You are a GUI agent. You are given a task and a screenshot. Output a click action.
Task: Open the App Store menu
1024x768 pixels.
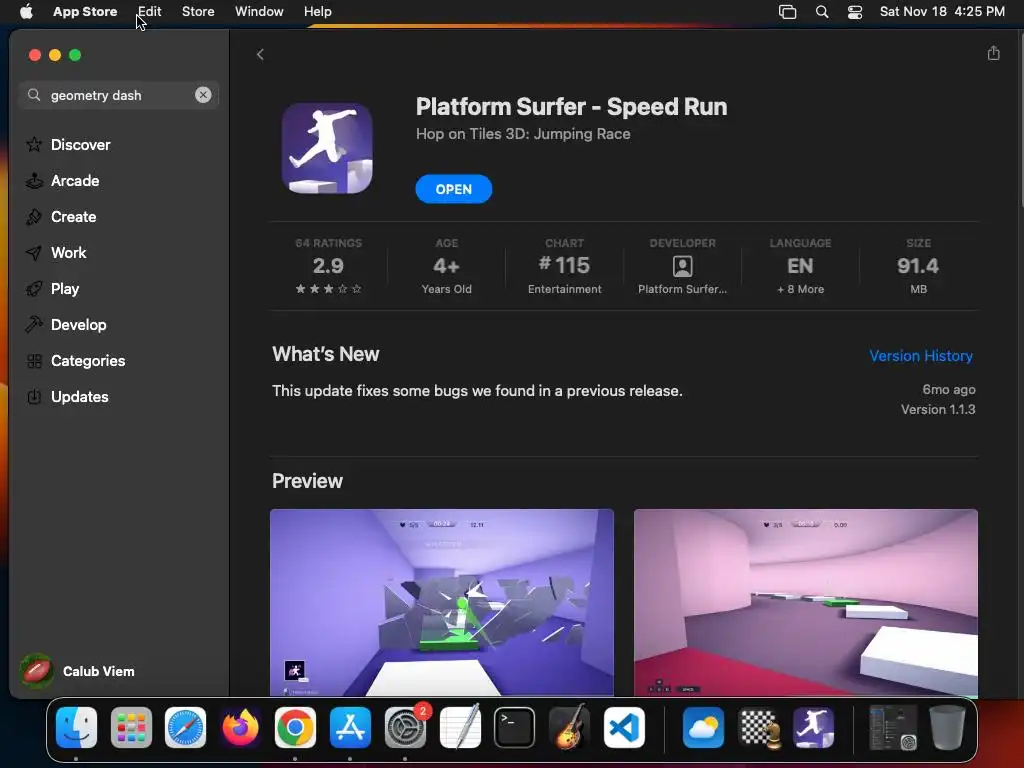tap(85, 11)
